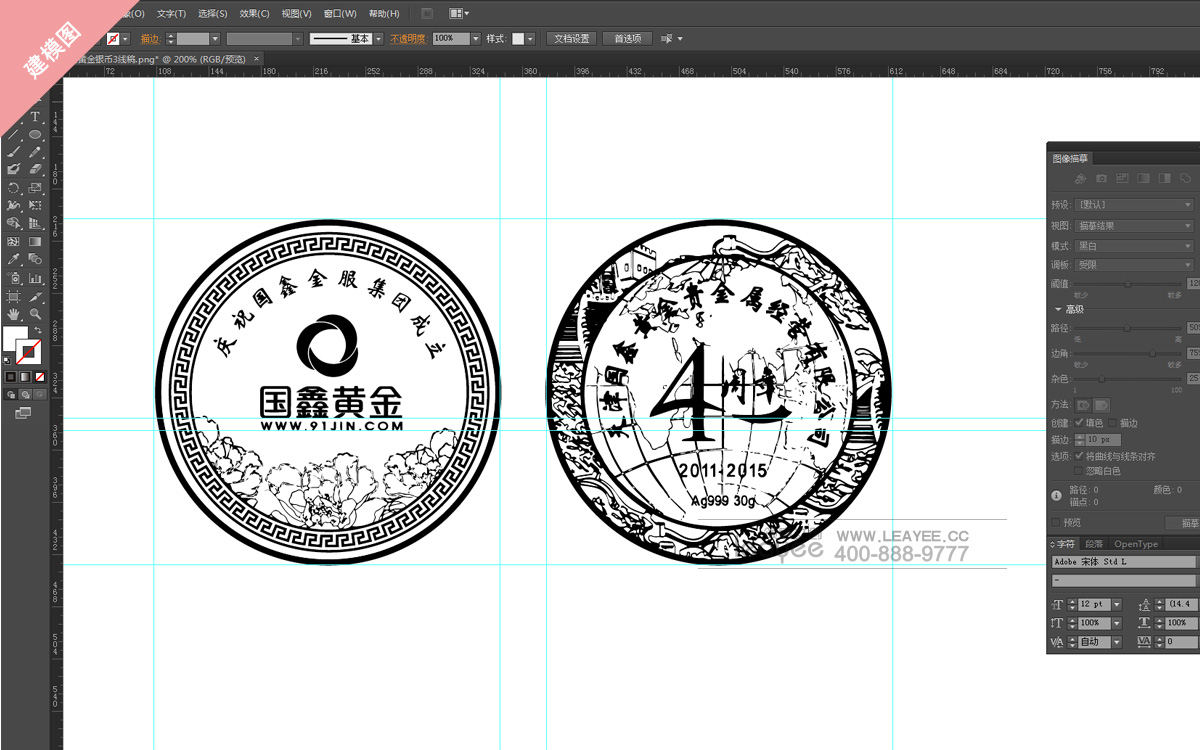
Task: Open the 预设 preset dropdown
Action: pos(1134,205)
